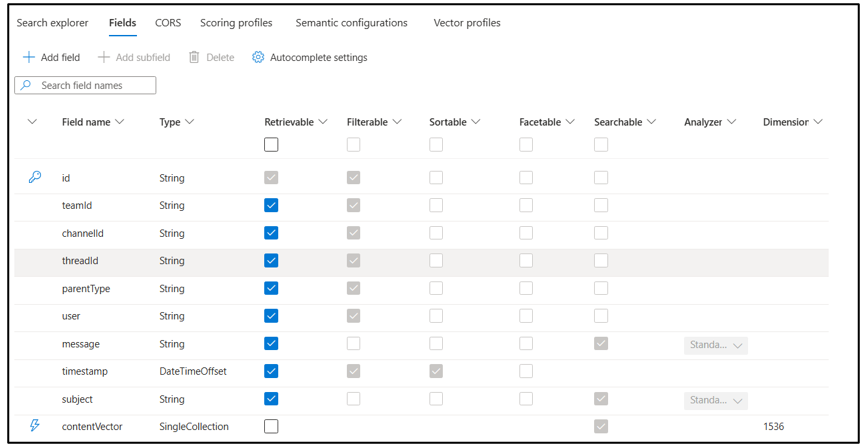Open Analyzer dropdown for subject field
Viewport: 867px width, 448px height.
[715, 400]
